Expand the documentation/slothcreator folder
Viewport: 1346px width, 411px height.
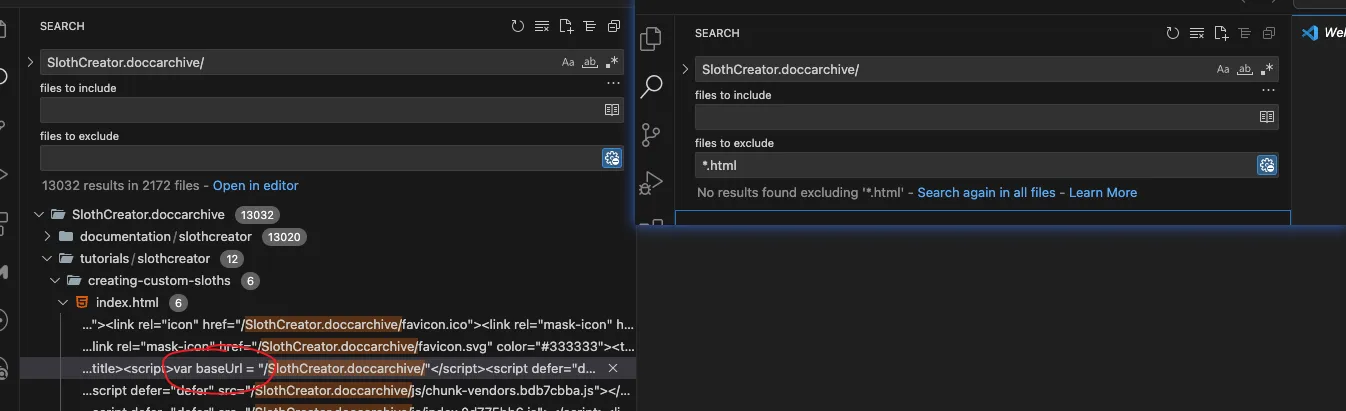(x=47, y=237)
